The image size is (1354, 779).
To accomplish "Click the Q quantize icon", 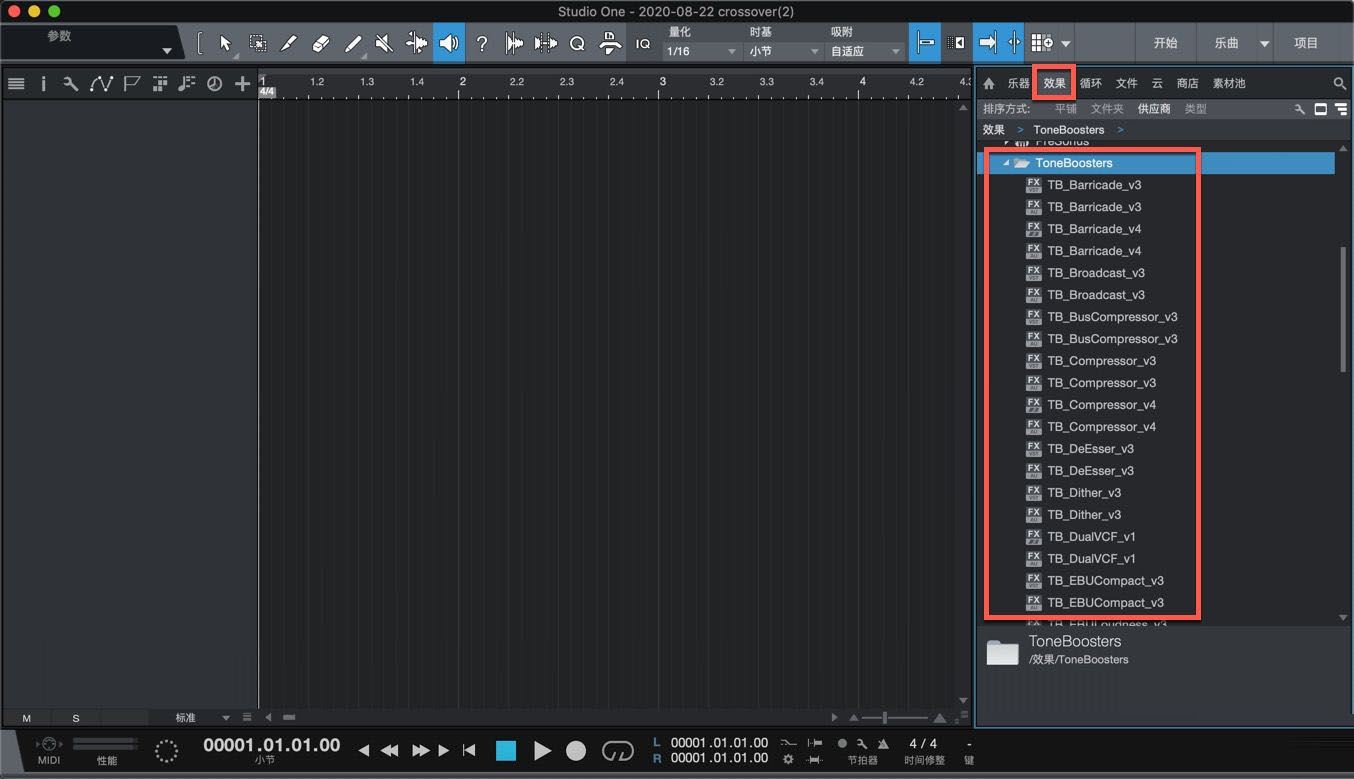I will coord(577,43).
